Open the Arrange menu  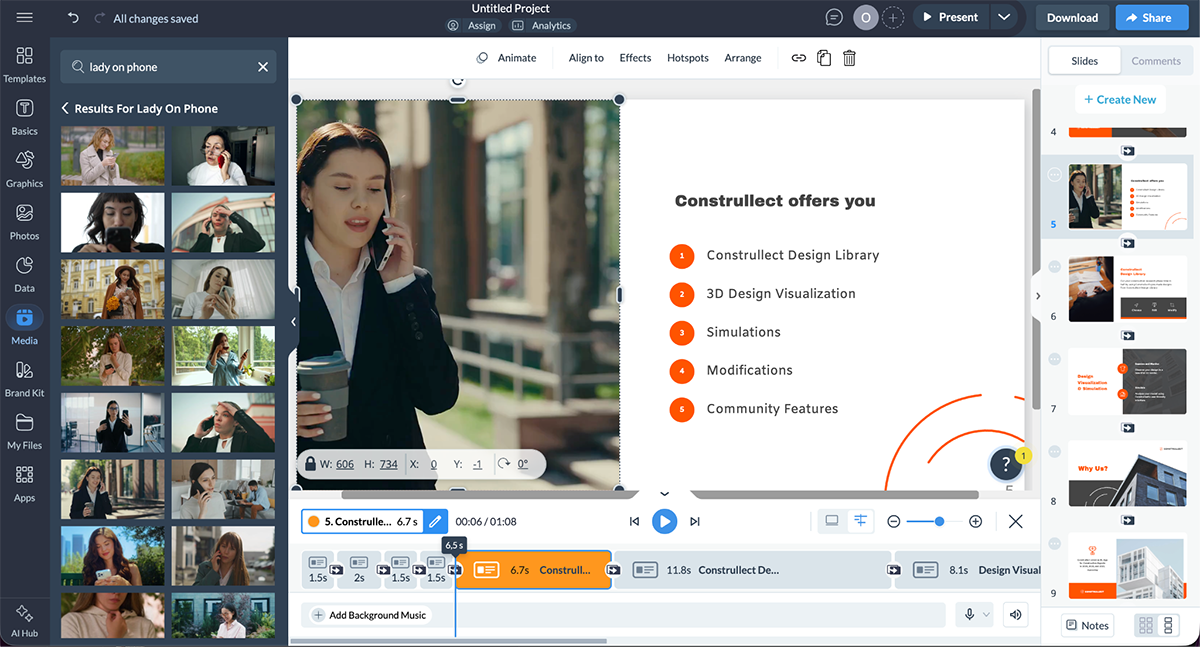[743, 58]
